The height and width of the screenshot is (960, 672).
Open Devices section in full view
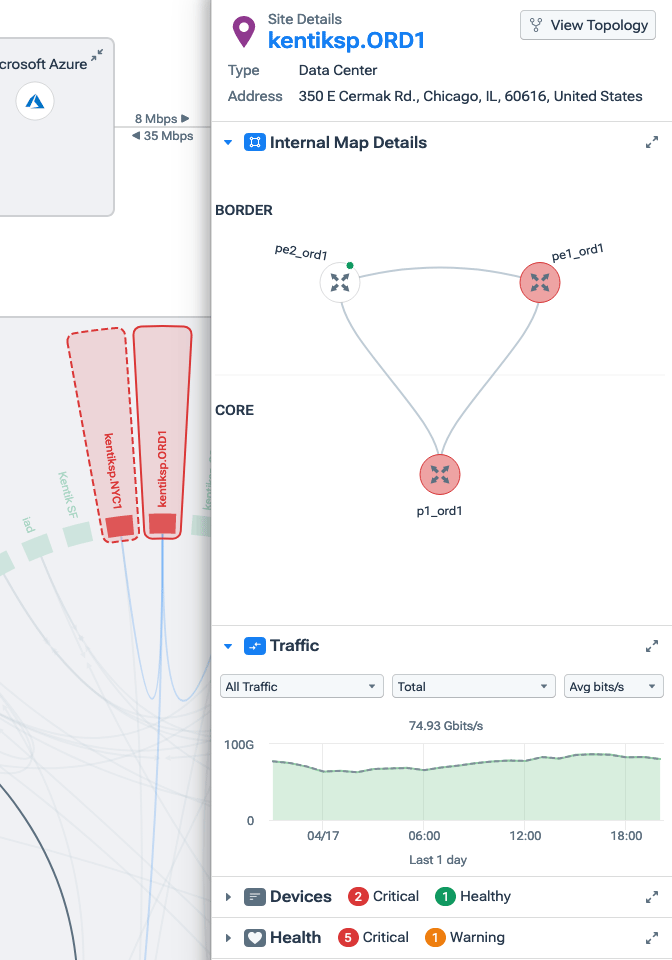[652, 897]
